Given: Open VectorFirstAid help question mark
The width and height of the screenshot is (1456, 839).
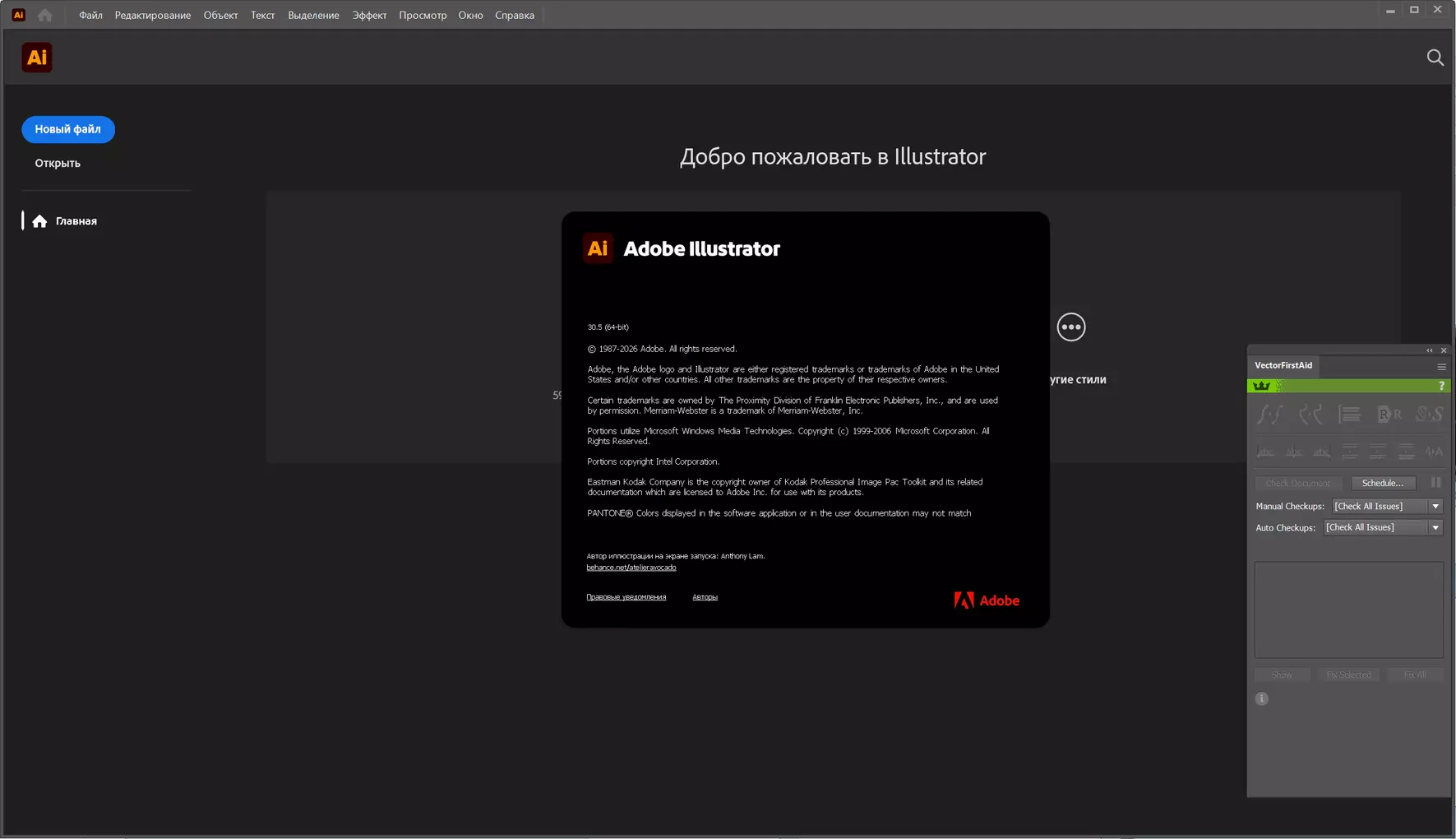Looking at the screenshot, I should [1441, 386].
